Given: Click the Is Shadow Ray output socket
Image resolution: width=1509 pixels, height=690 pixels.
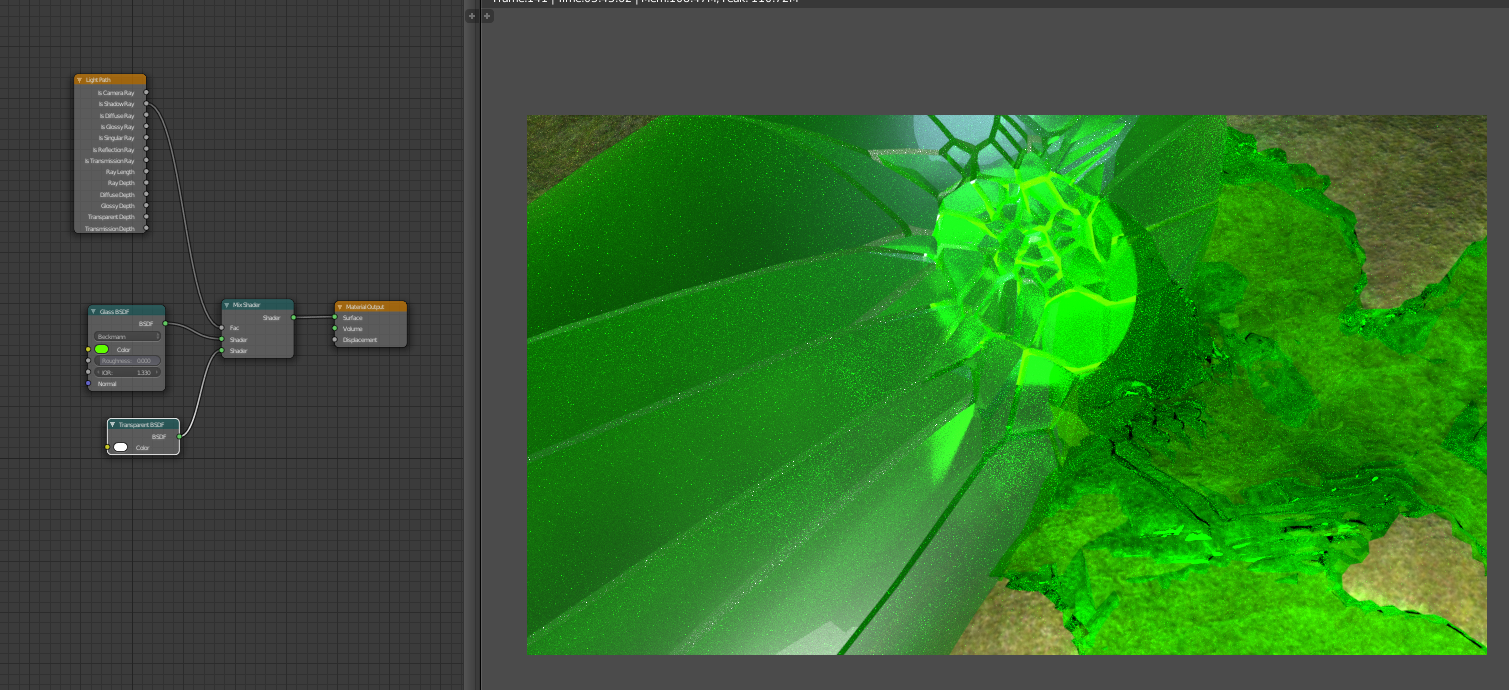Looking at the screenshot, I should coord(146,103).
